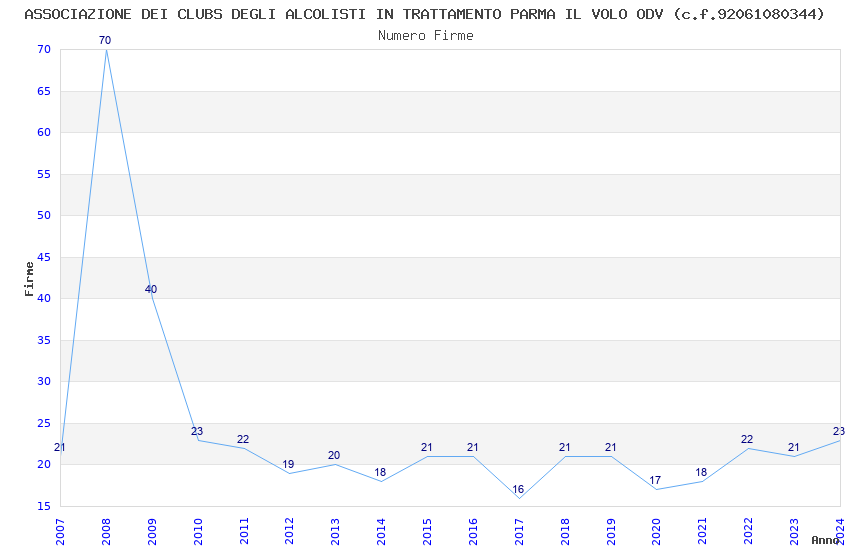The height and width of the screenshot is (550, 850).
Task: Select the 2020 x-axis year label
Action: pyautogui.click(x=656, y=532)
